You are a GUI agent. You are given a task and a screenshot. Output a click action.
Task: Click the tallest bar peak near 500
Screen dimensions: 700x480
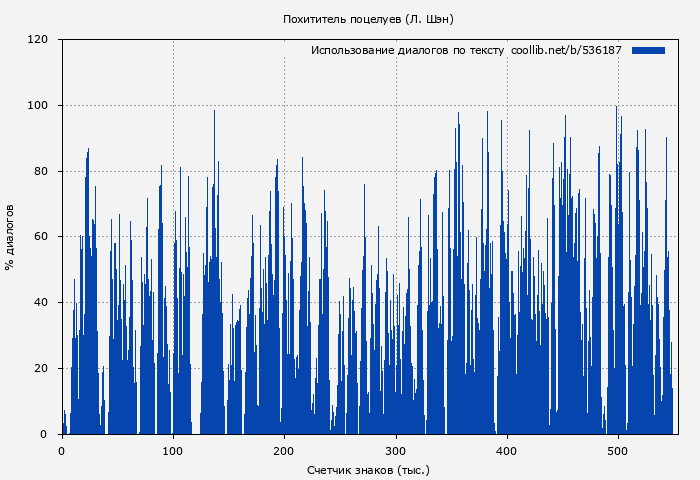617,108
